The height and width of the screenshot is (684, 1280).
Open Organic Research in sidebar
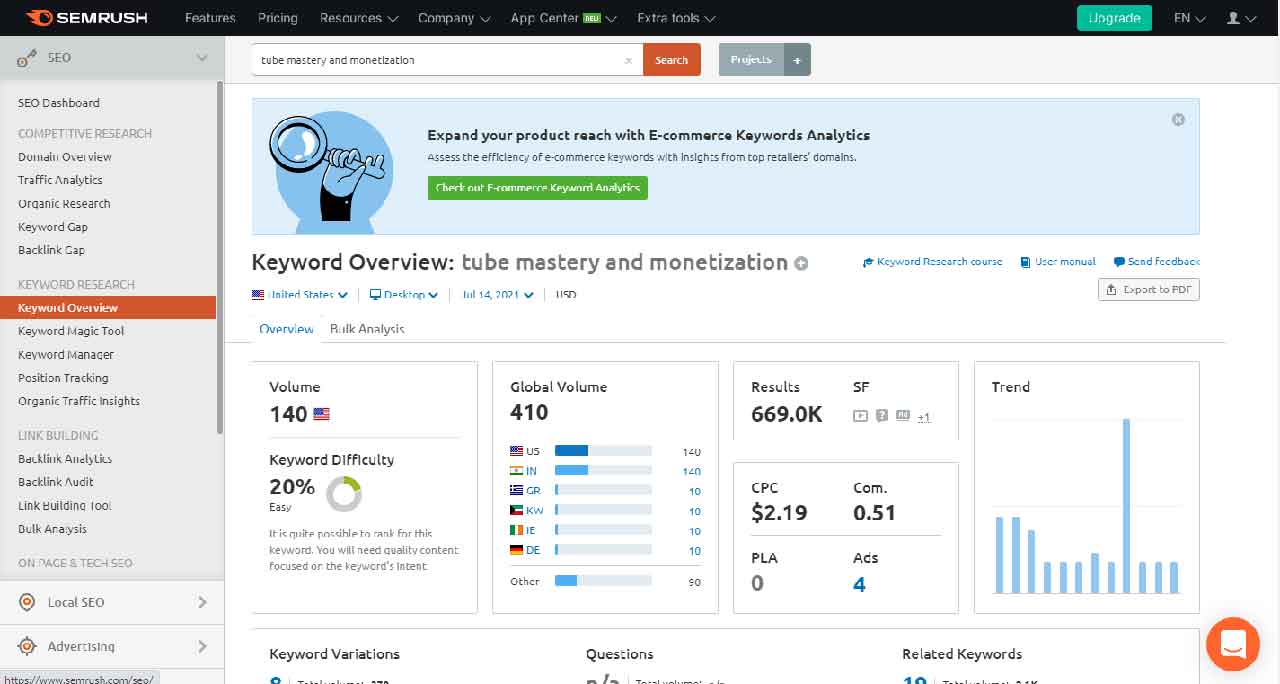pos(64,204)
